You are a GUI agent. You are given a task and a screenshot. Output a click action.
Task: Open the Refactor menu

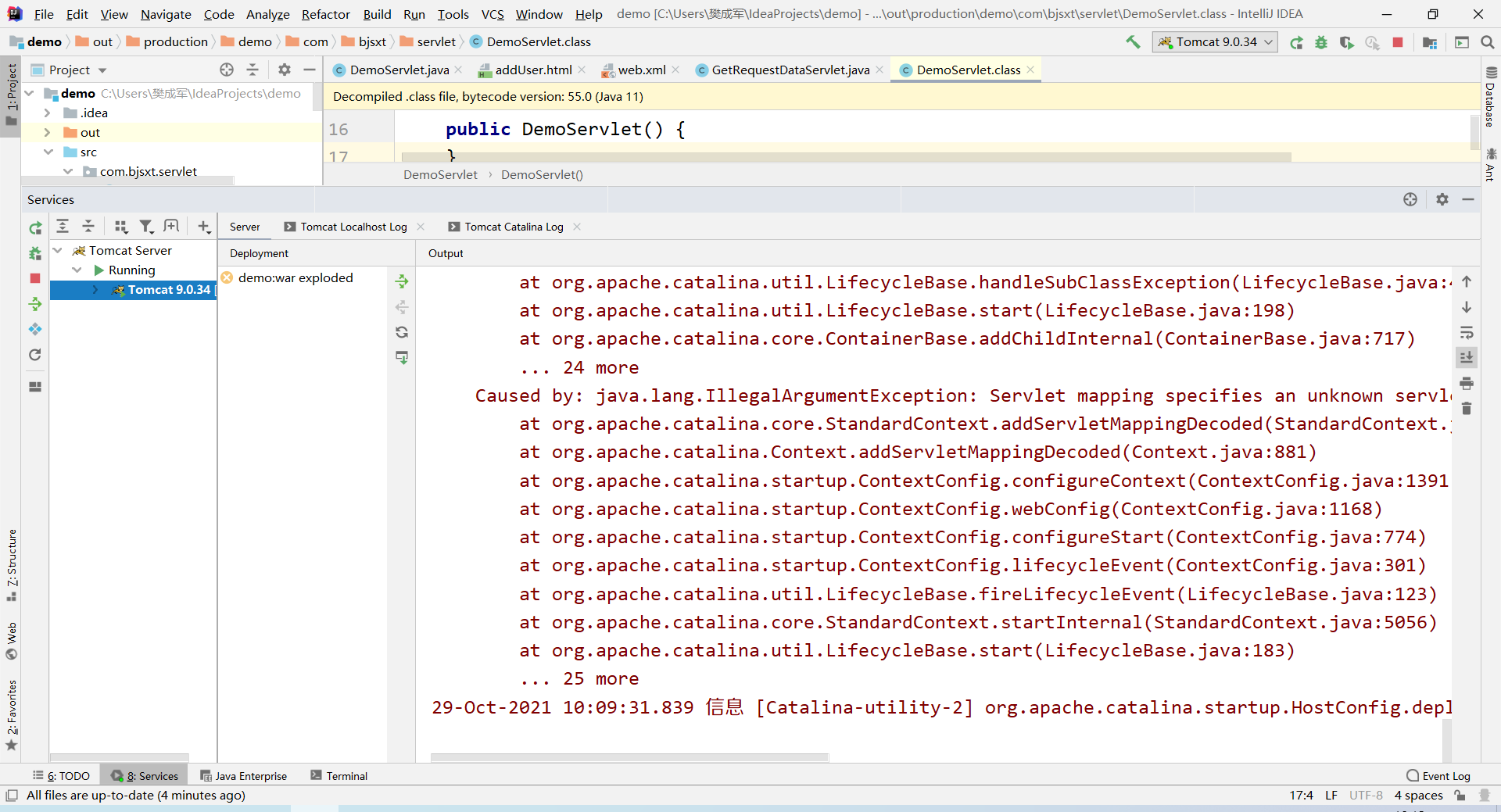[x=325, y=14]
